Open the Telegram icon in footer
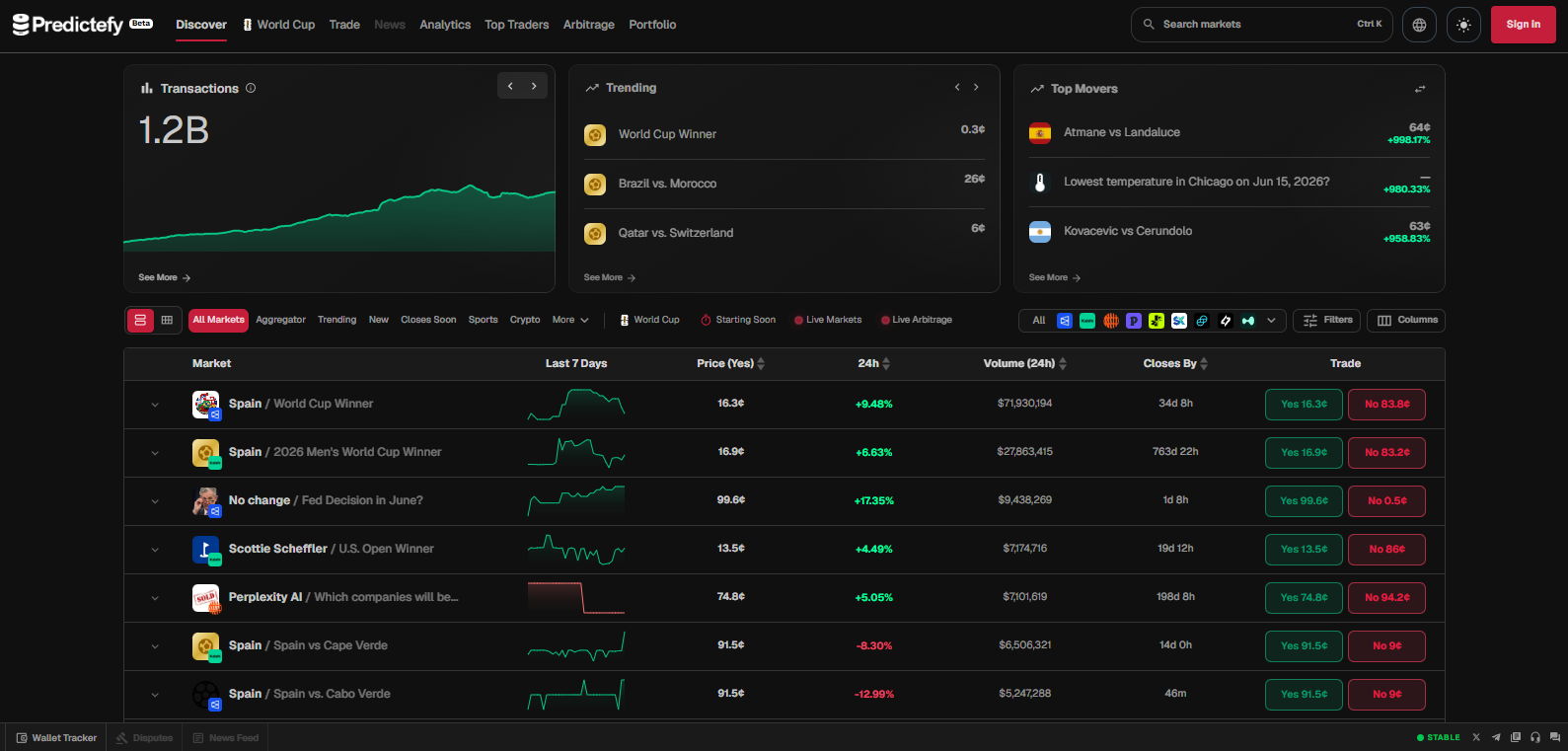The image size is (1568, 751). point(1496,737)
